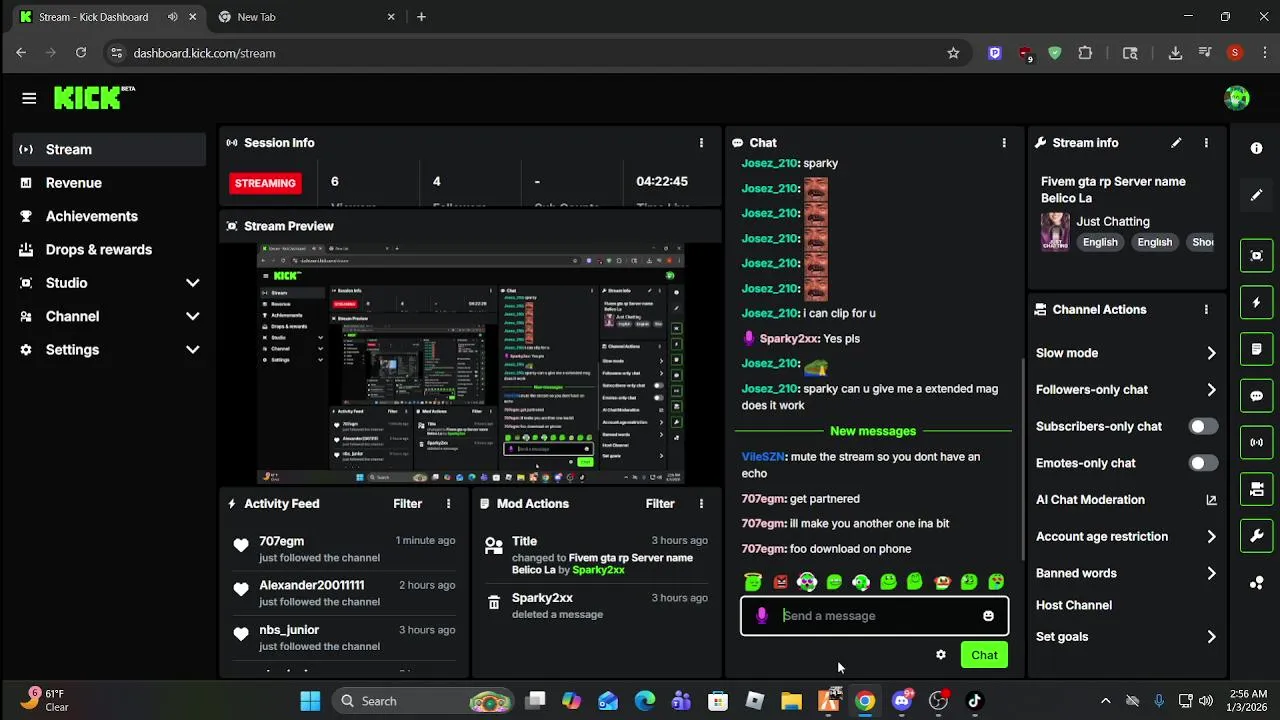Screen dimensions: 1280x720
Task: Click the info icon in right toolbar
Action: click(1256, 148)
